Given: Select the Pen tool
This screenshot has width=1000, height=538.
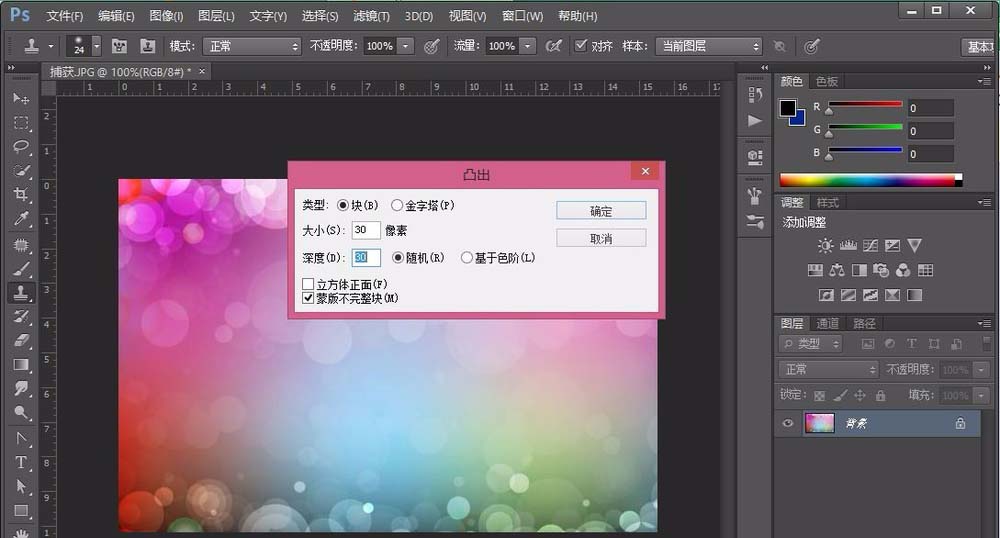Looking at the screenshot, I should click(x=20, y=439).
